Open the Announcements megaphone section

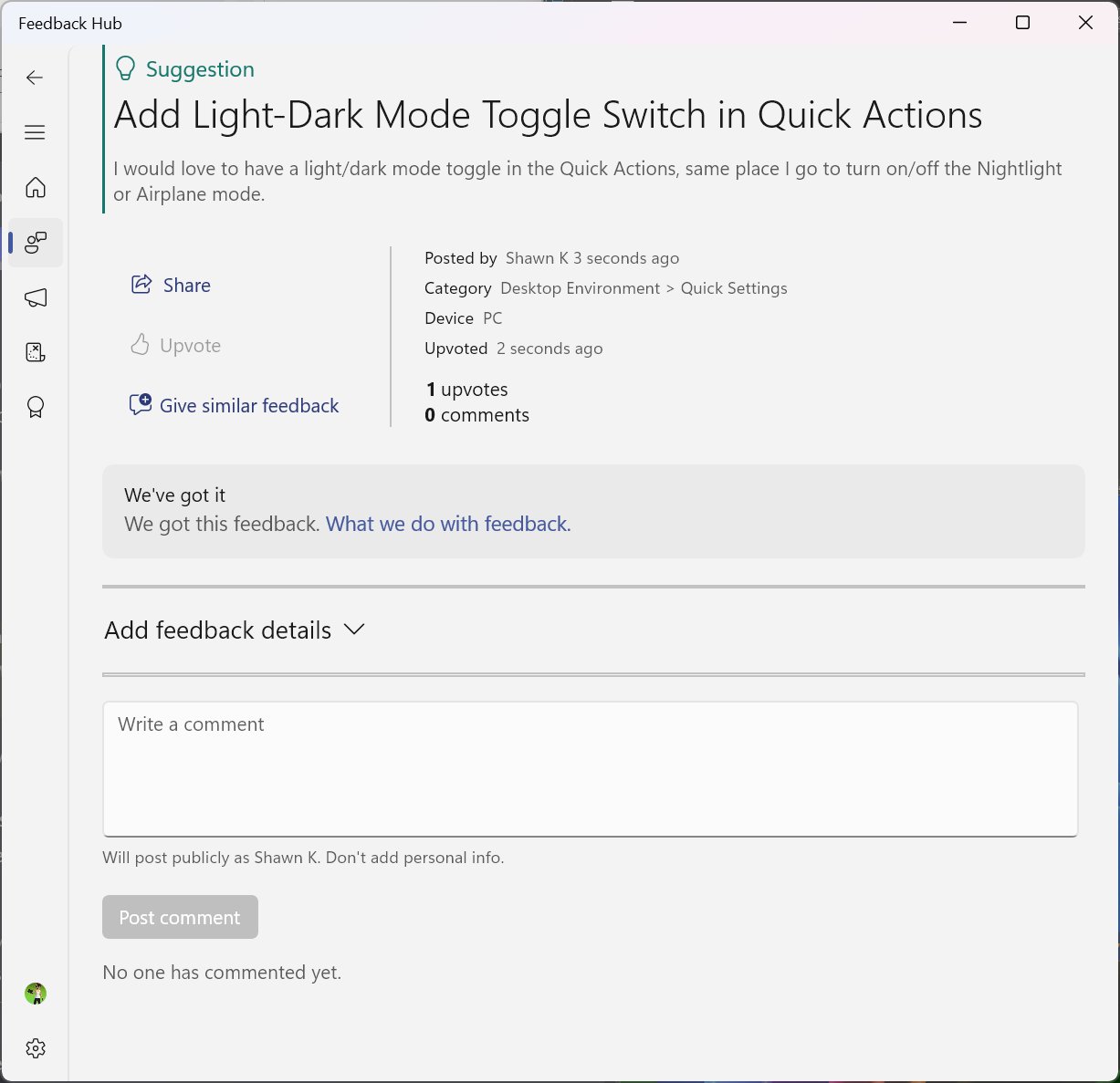click(x=35, y=297)
